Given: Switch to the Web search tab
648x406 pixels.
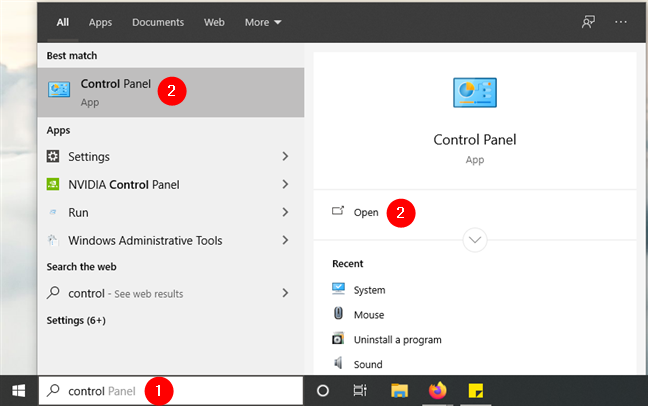Looking at the screenshot, I should 214,22.
